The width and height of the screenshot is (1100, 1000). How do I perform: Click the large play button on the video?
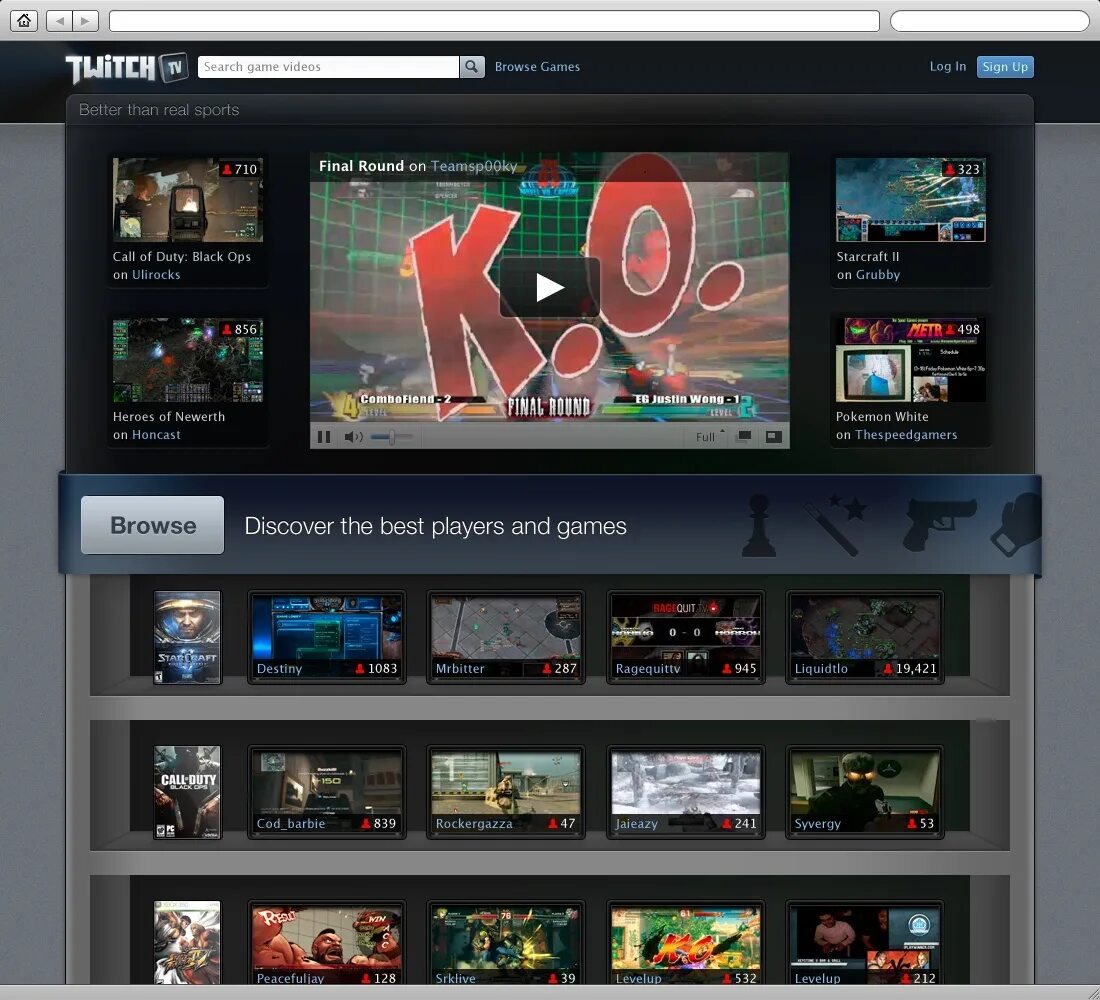[549, 287]
